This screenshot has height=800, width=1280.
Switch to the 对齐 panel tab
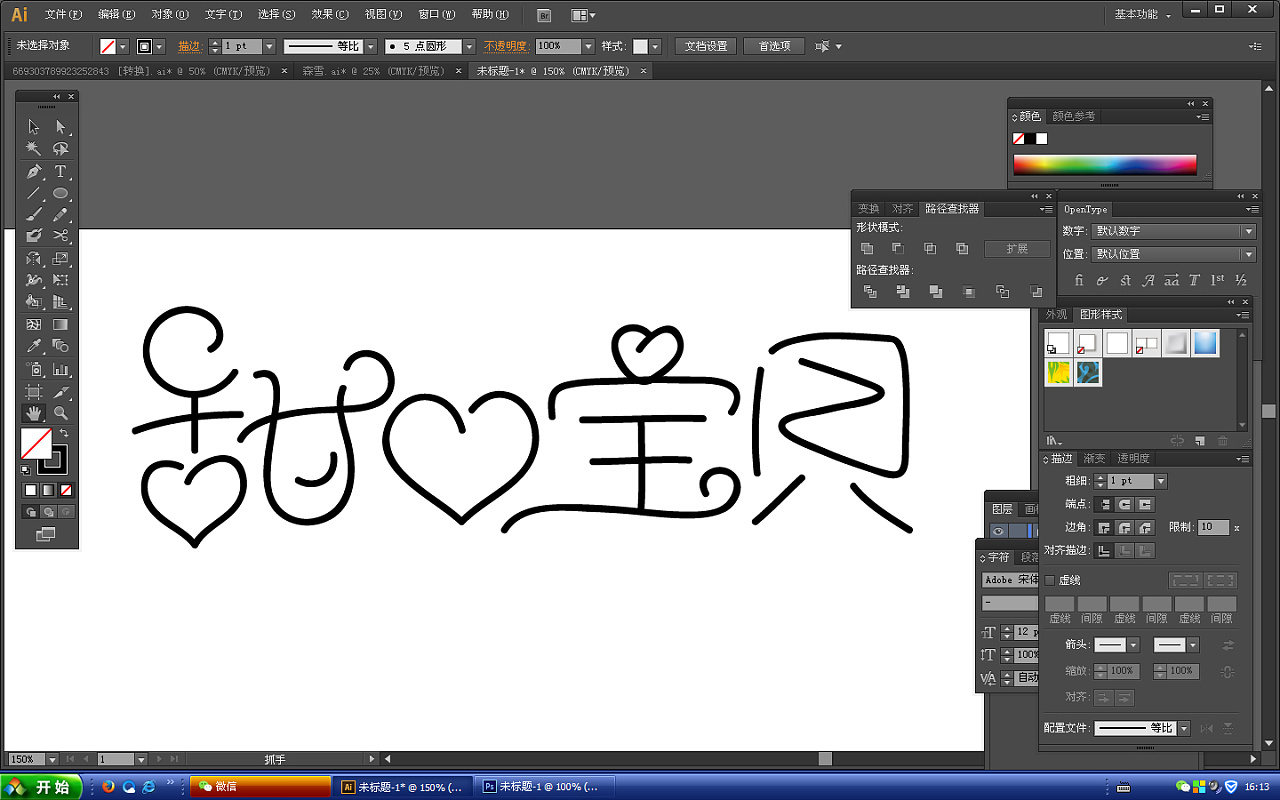903,209
